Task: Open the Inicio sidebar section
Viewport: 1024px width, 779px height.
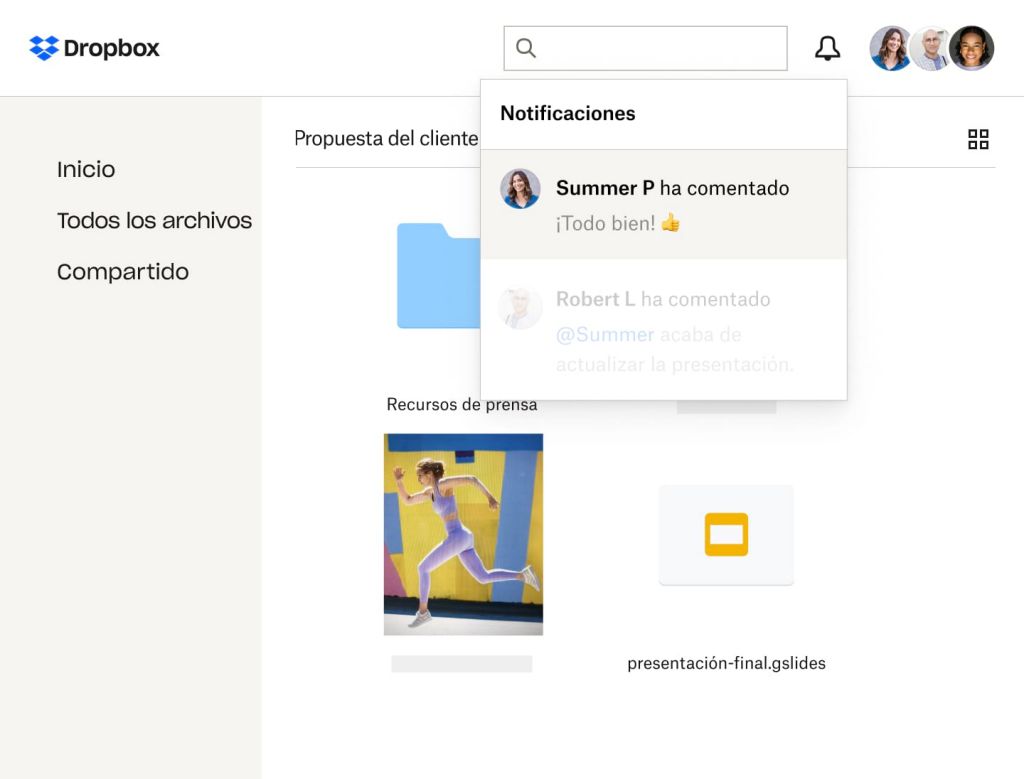Action: click(86, 170)
